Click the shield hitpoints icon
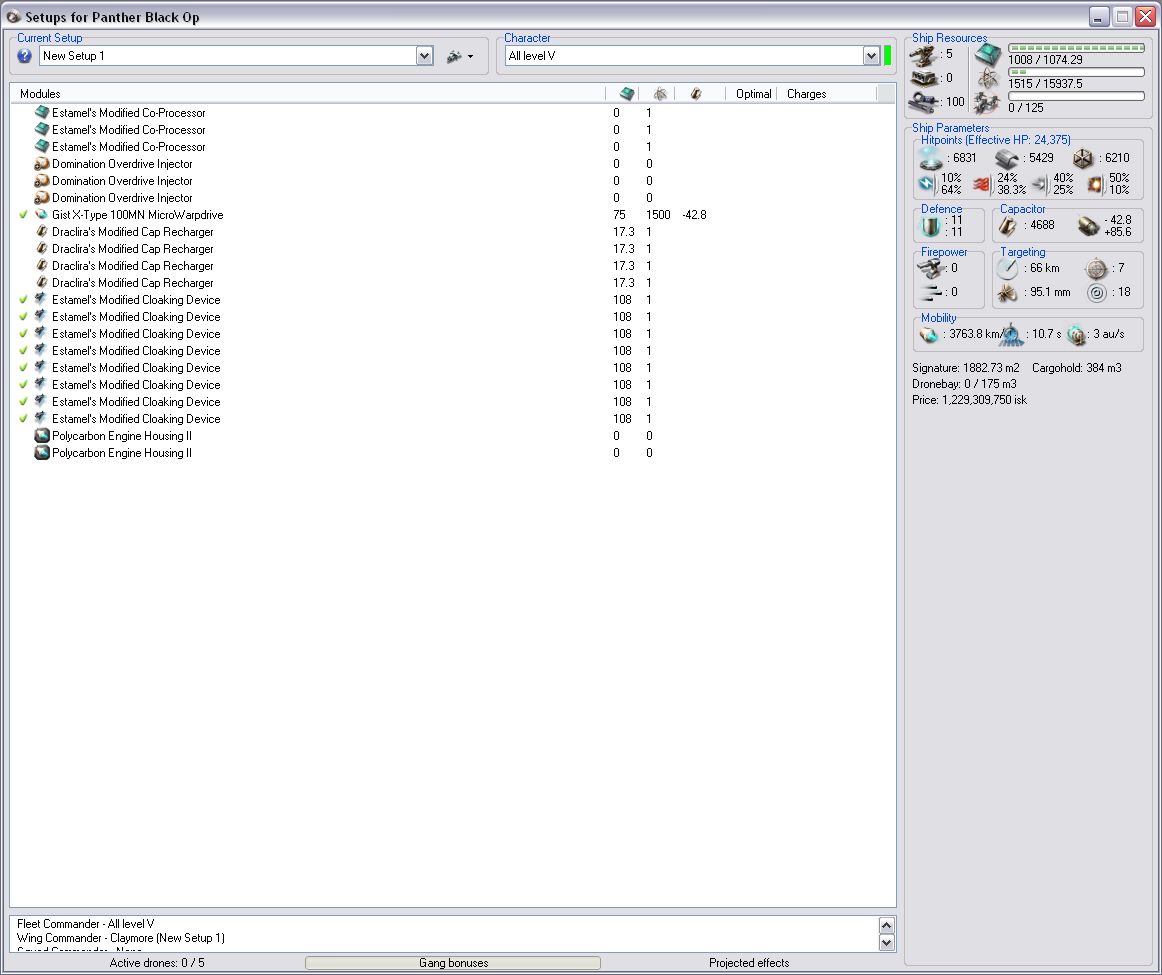This screenshot has width=1162, height=975. coord(930,158)
